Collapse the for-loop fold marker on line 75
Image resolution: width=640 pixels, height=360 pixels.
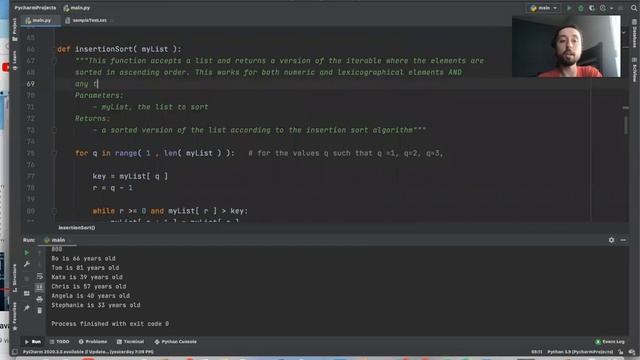54,153
